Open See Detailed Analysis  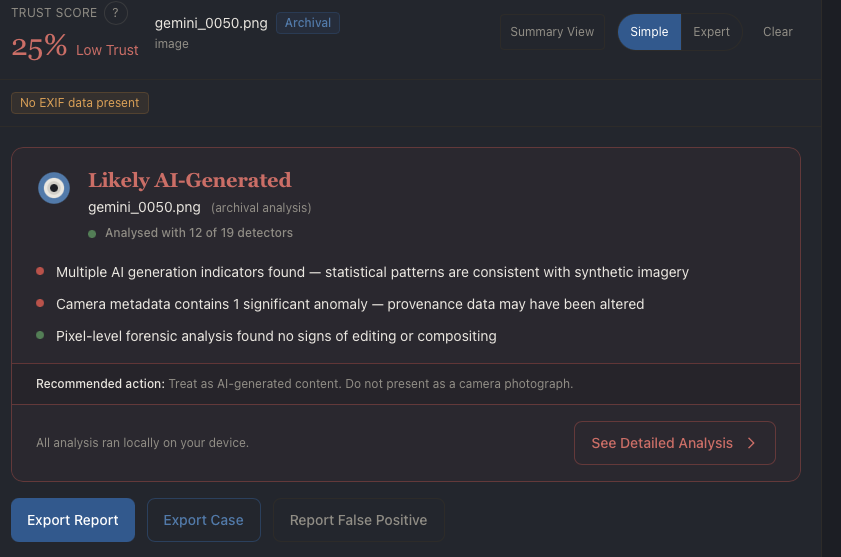675,443
